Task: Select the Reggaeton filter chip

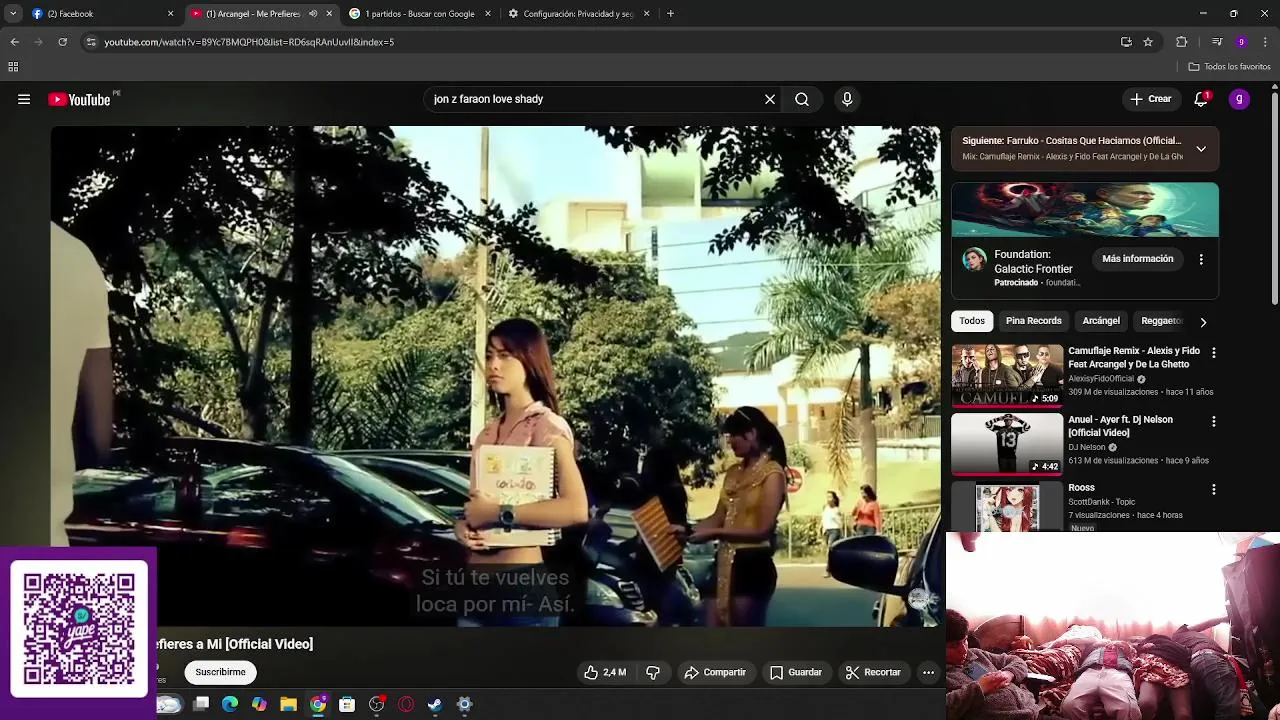Action: (x=1162, y=321)
